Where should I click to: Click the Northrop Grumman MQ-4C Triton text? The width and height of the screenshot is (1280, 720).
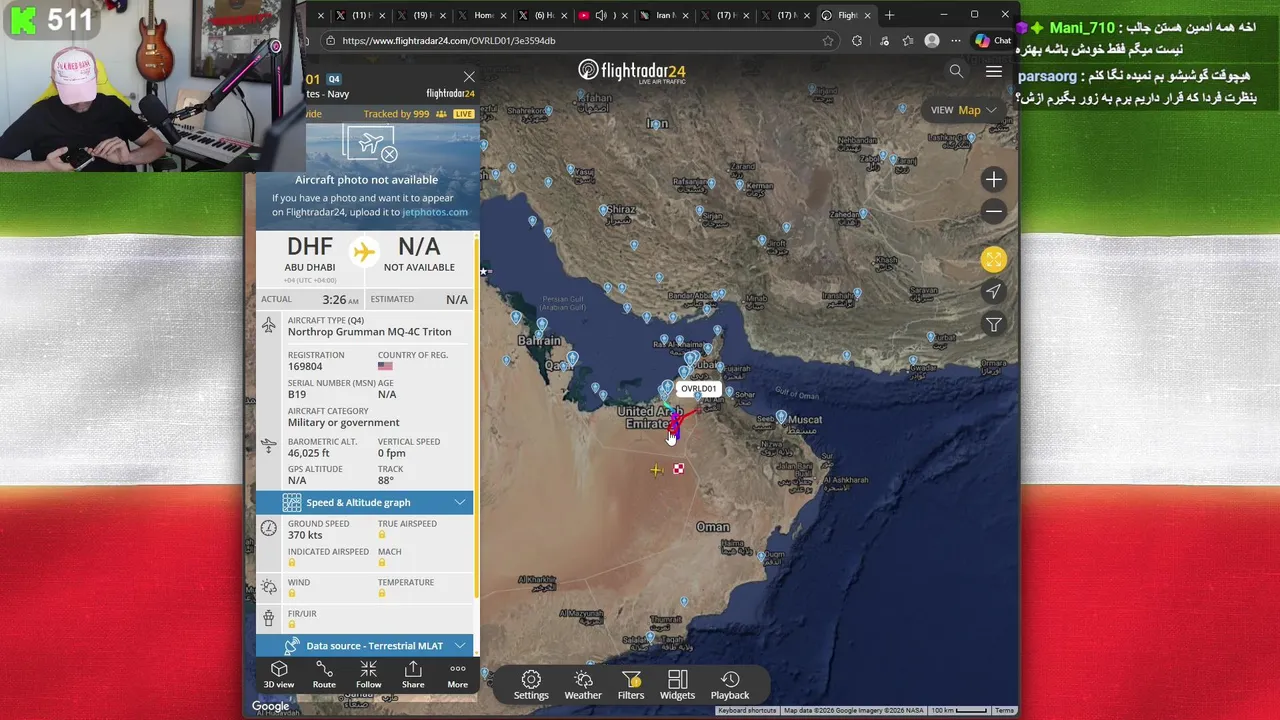369,332
